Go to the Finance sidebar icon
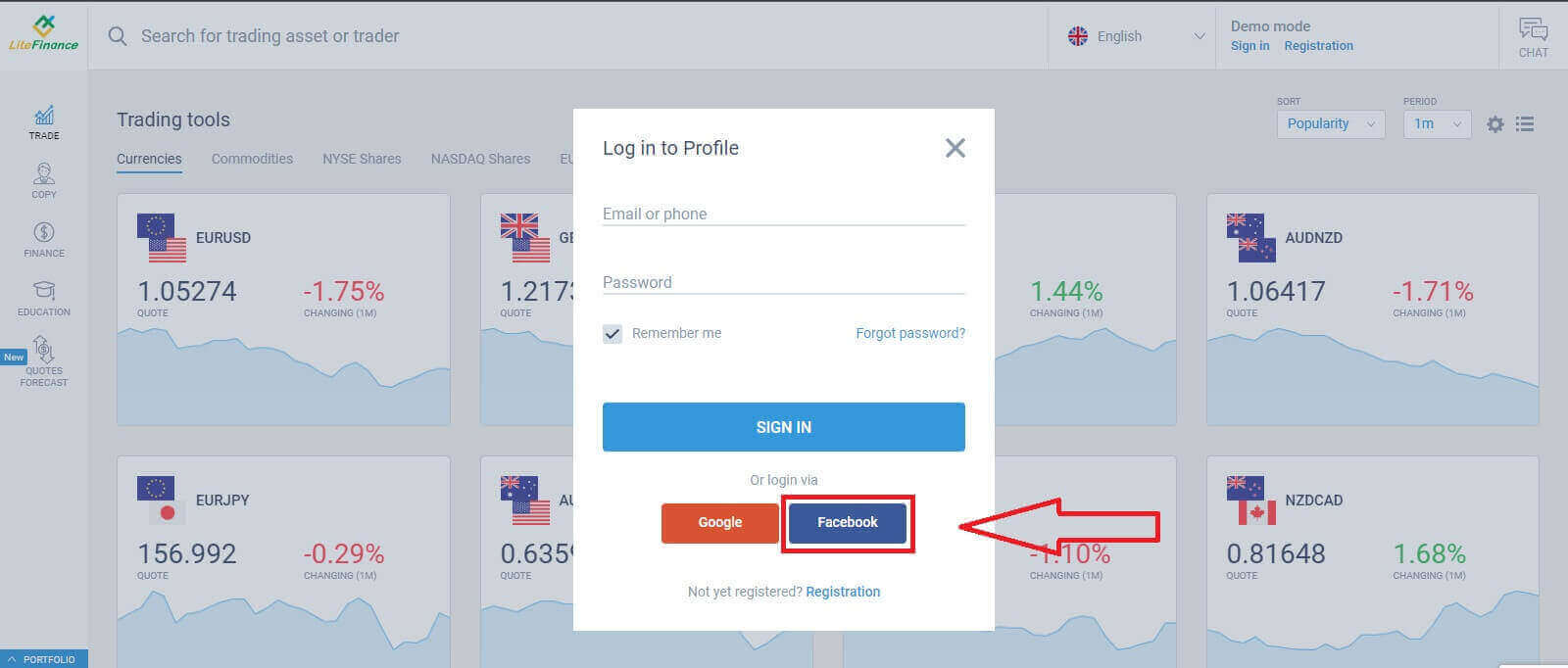Viewport: 1568px width, 668px height. 44,240
